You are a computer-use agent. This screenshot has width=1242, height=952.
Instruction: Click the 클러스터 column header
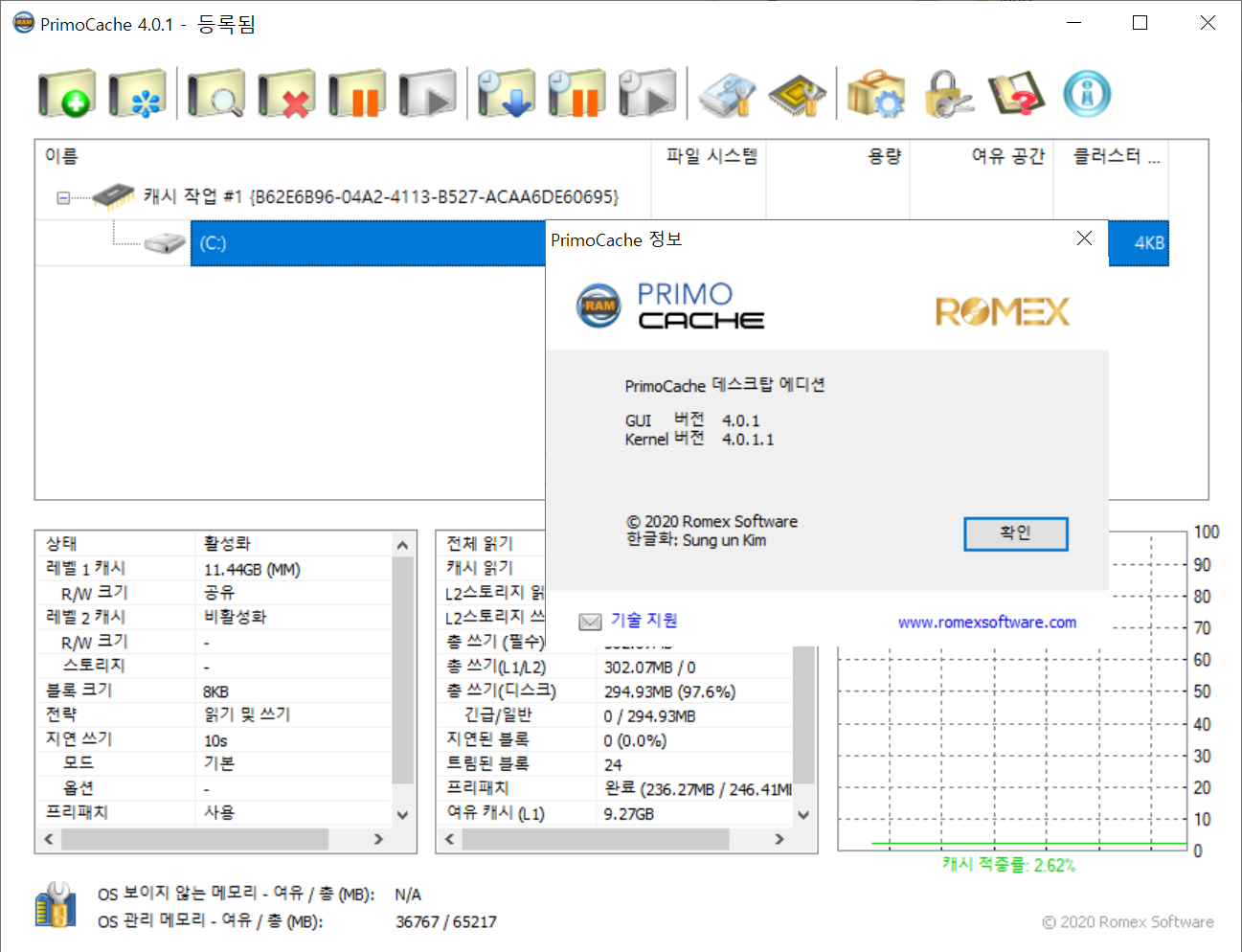(x=1112, y=156)
